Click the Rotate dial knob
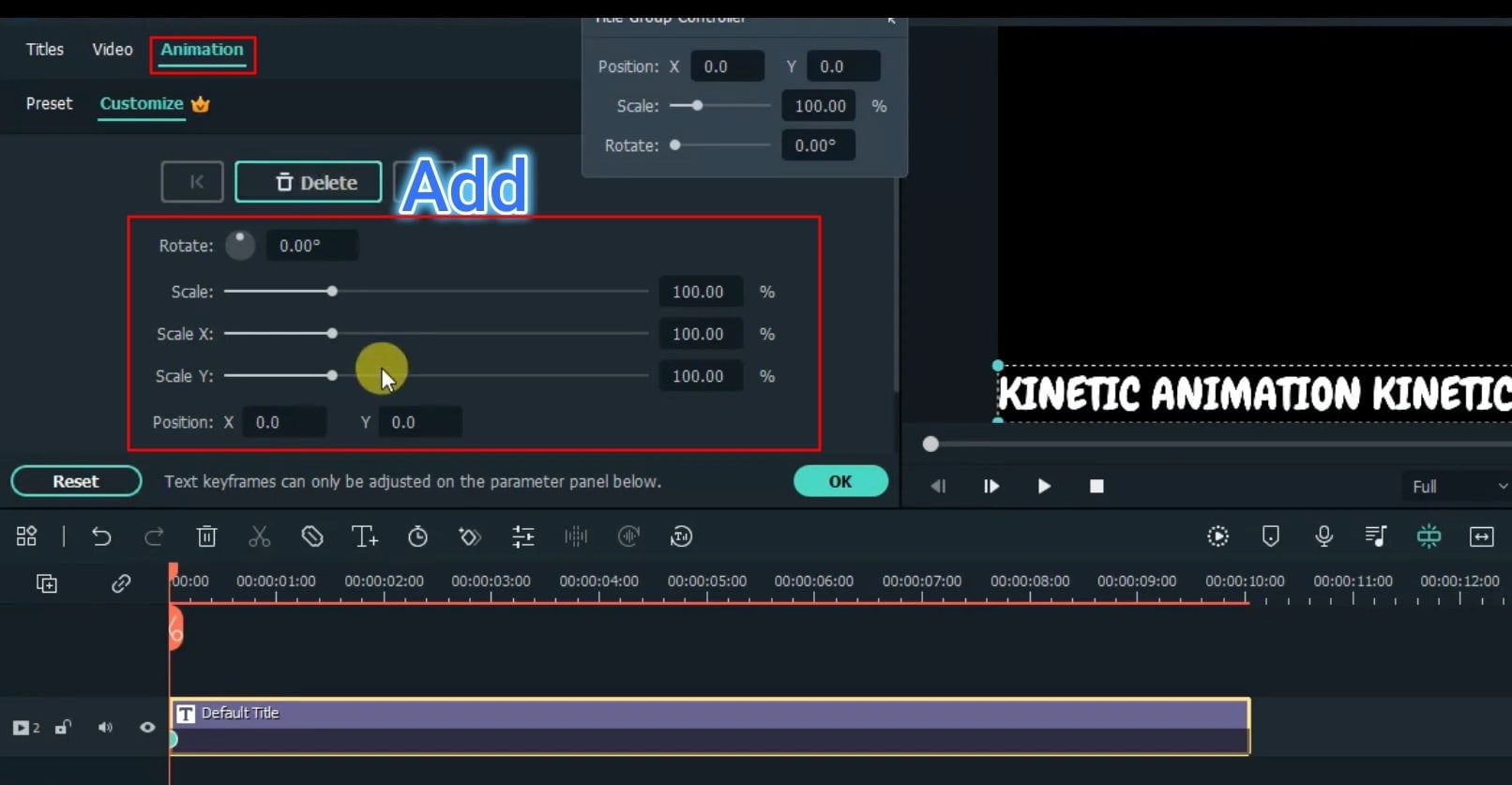Viewport: 1512px width, 785px height. click(x=240, y=245)
